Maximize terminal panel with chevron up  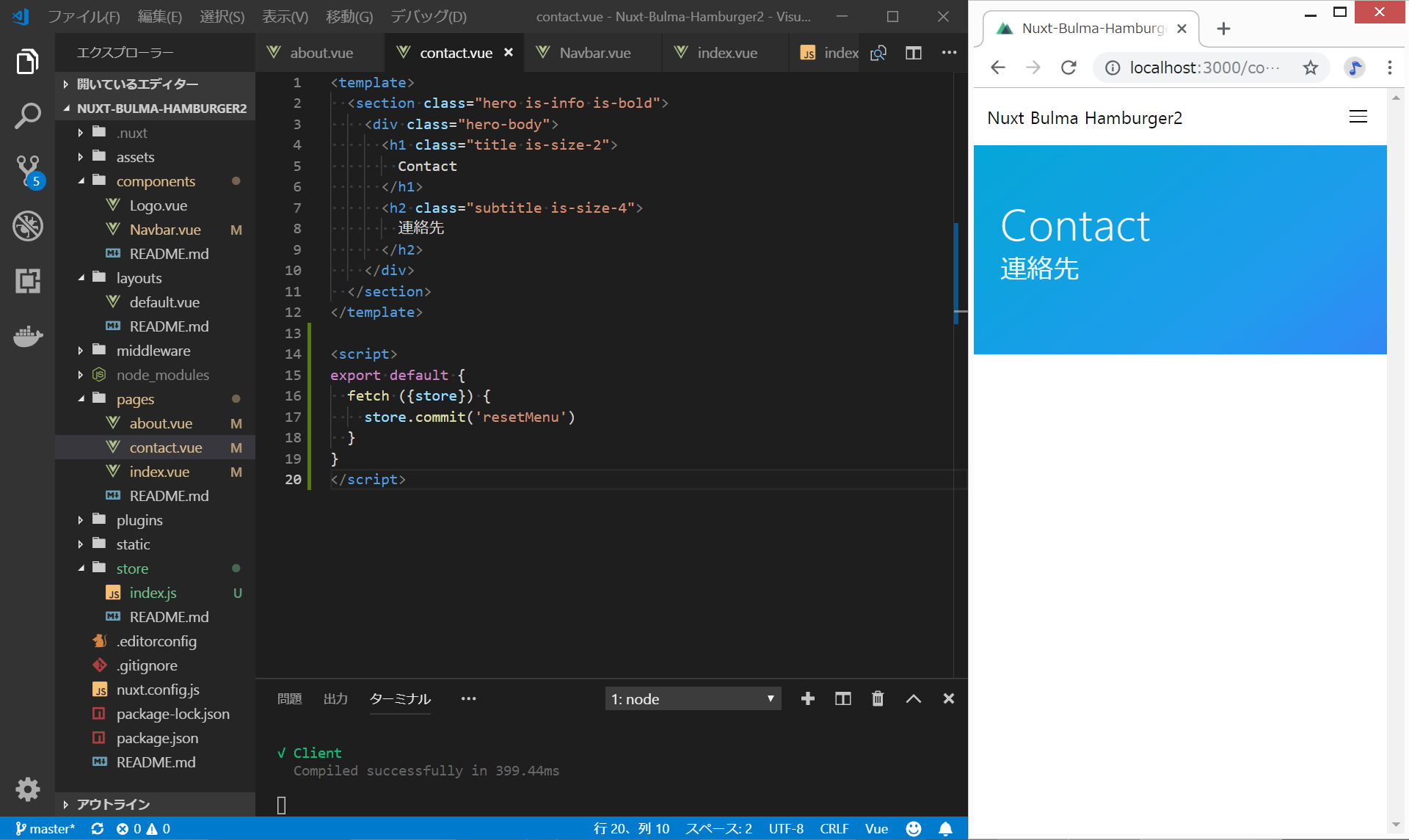[x=913, y=698]
